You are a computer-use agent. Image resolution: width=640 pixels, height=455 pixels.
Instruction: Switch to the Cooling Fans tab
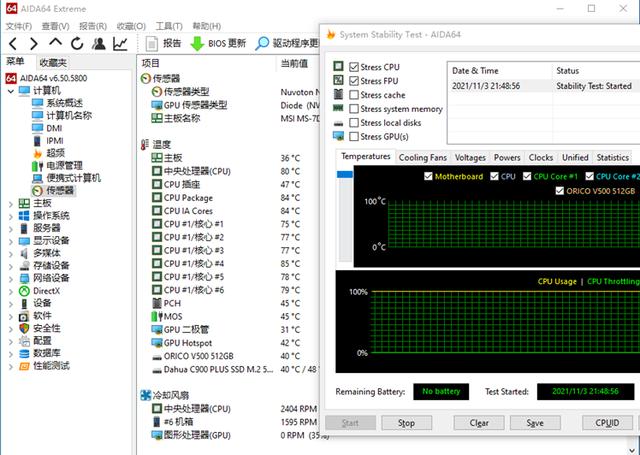[422, 157]
